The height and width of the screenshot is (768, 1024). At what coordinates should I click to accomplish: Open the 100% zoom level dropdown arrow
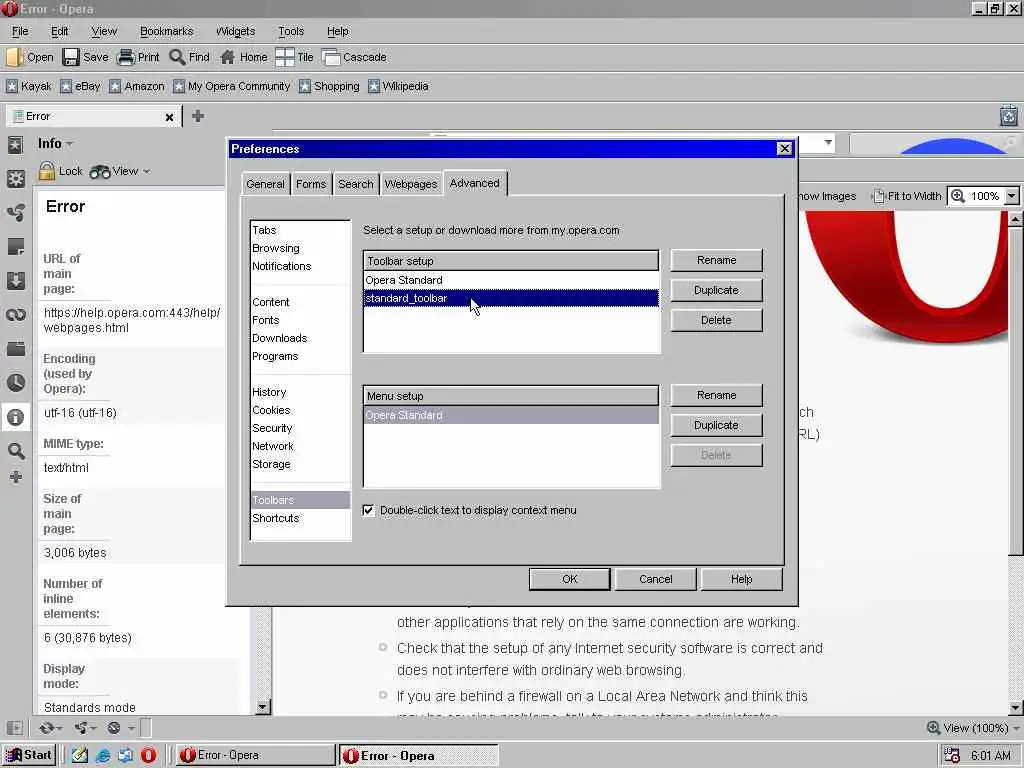1012,195
